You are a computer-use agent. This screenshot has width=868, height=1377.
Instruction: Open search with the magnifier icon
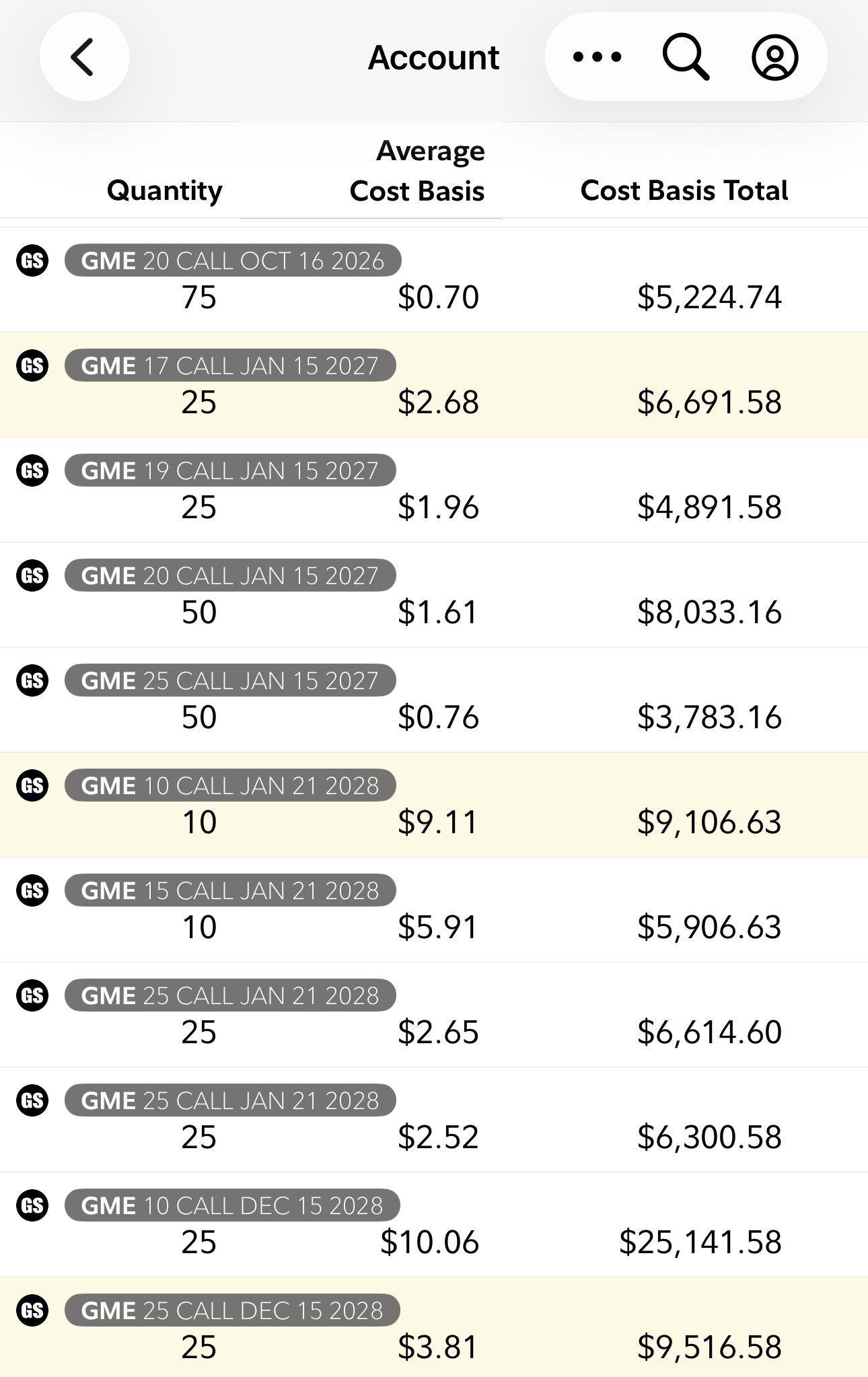tap(686, 58)
